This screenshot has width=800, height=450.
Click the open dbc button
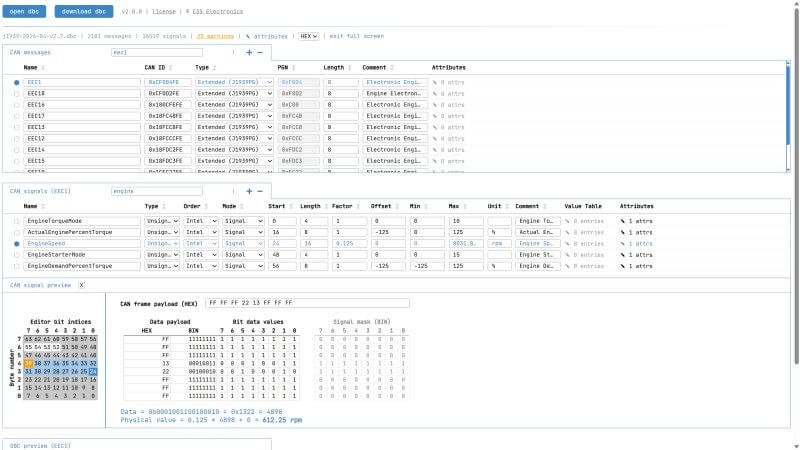[24, 11]
